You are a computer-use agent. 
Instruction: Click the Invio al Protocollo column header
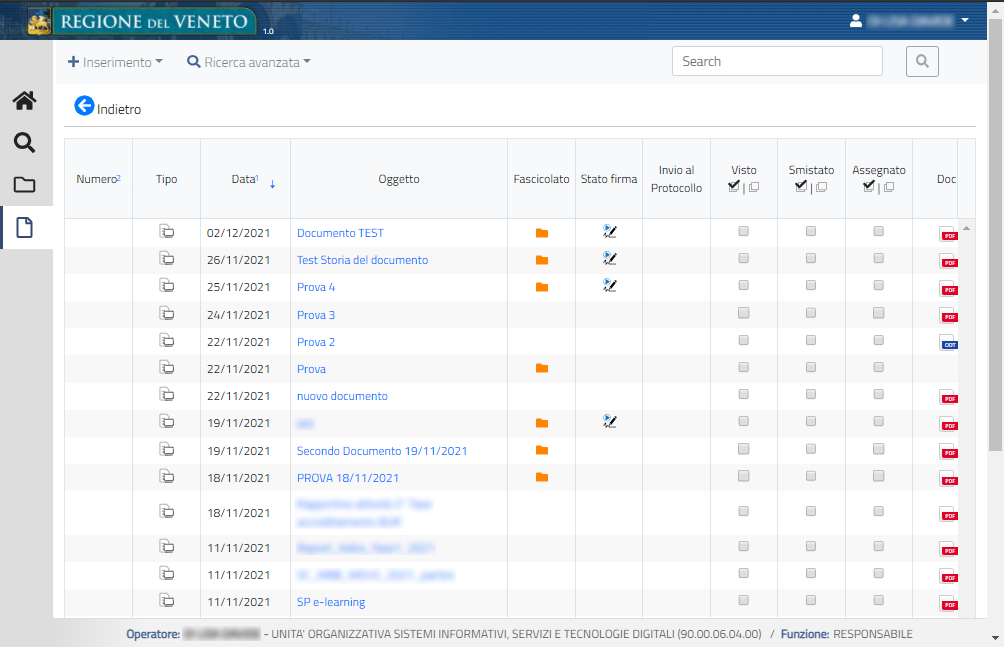676,179
